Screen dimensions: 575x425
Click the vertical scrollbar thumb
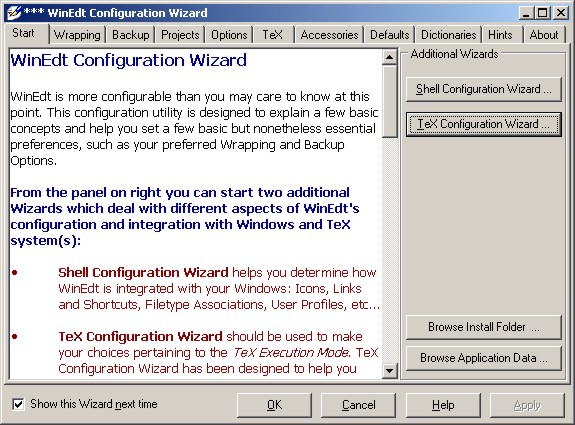pyautogui.click(x=389, y=102)
